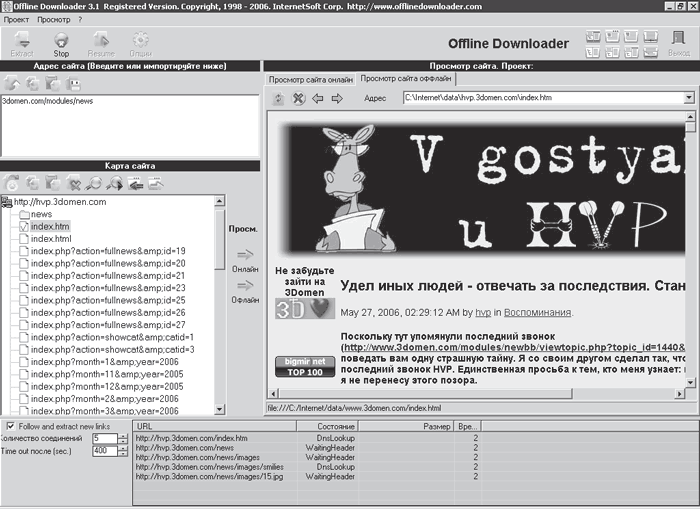Click the Воспоминания category link
This screenshot has height=509, width=700.
point(537,312)
